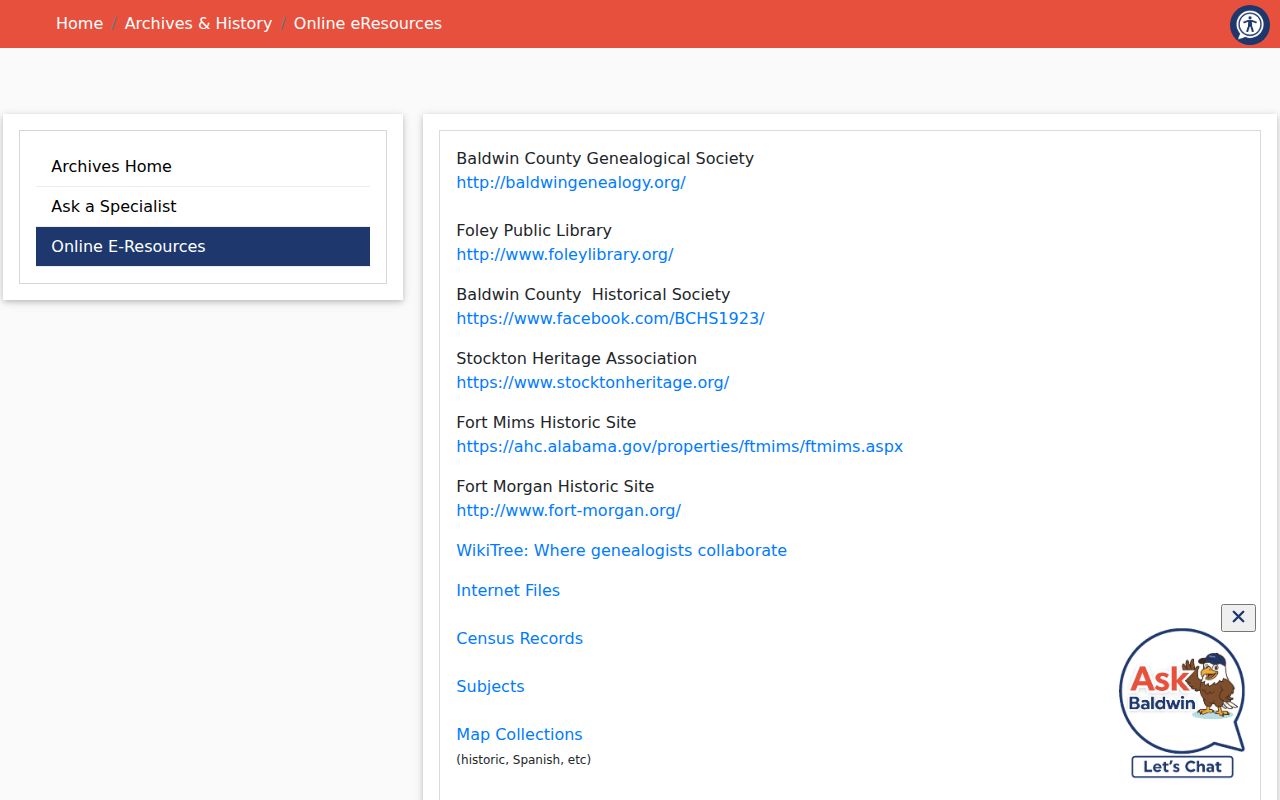Visit the fort-morgan.org link
This screenshot has height=800, width=1280.
(x=569, y=510)
